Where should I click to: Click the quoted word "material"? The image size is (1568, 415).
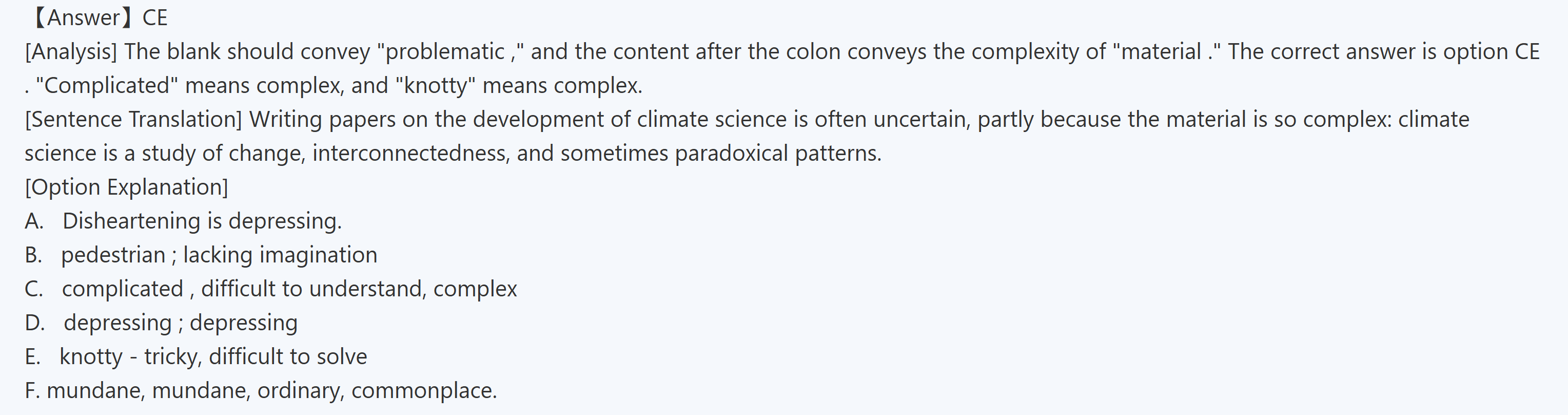tap(1161, 52)
